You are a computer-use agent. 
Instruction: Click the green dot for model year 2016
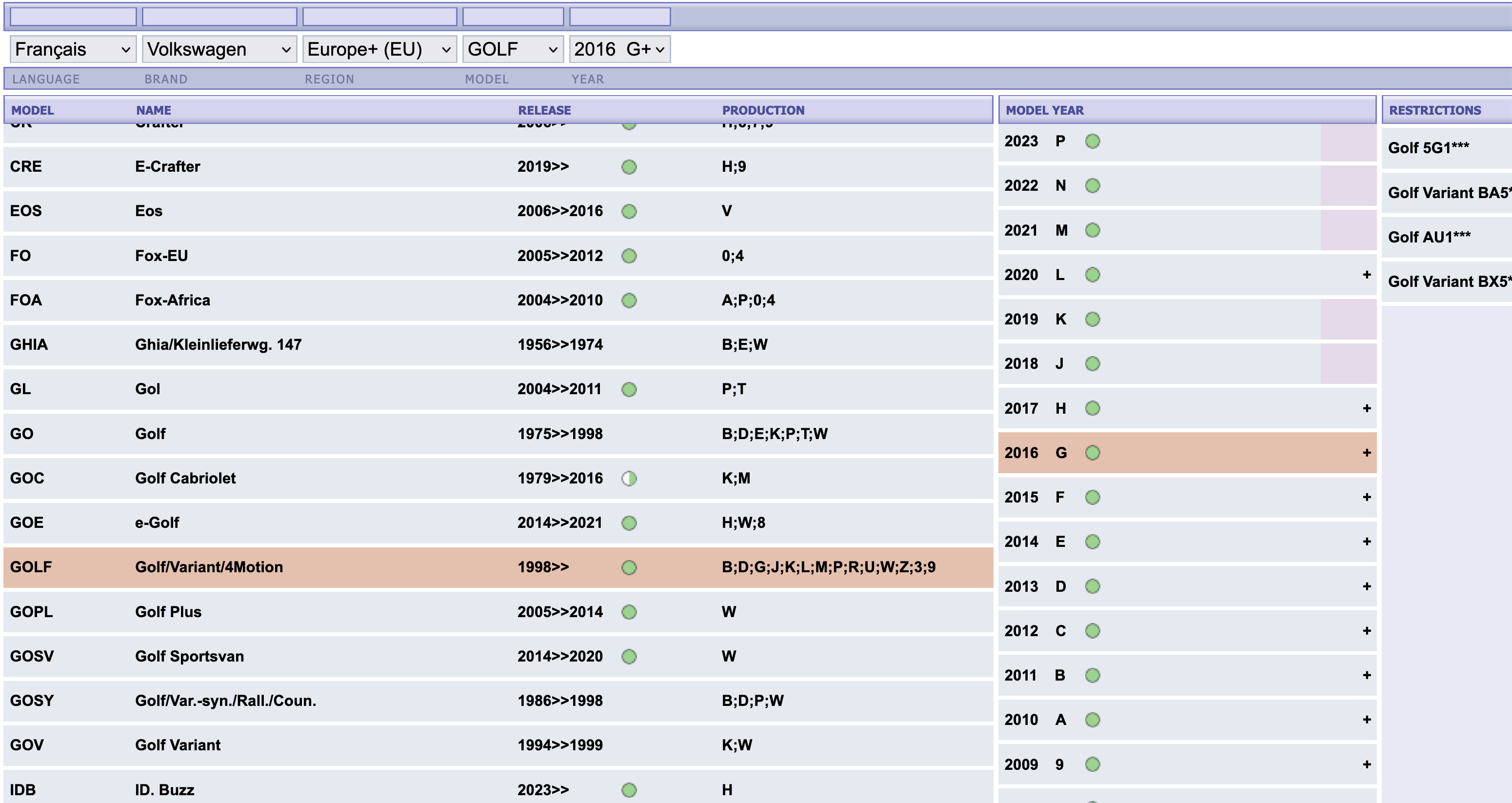1093,453
